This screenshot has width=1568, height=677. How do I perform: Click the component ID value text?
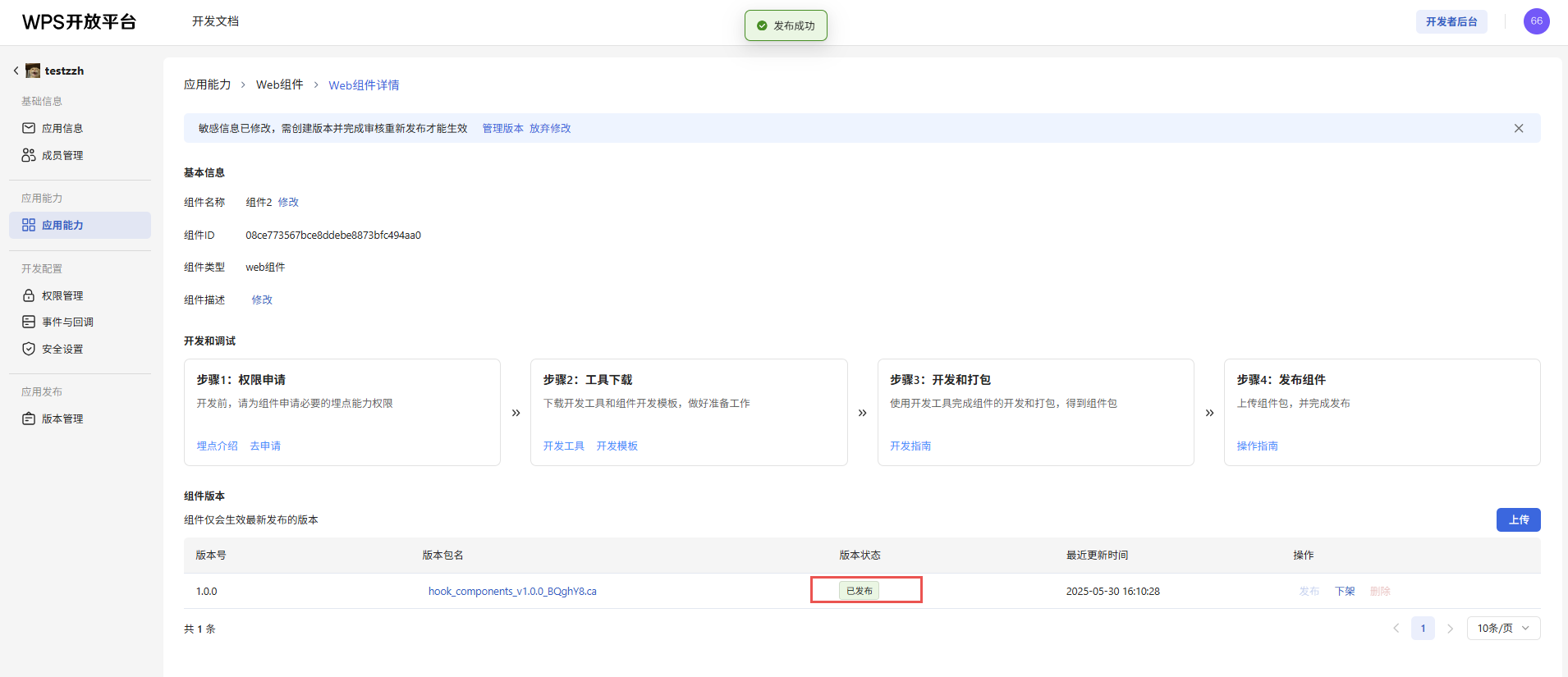click(333, 235)
